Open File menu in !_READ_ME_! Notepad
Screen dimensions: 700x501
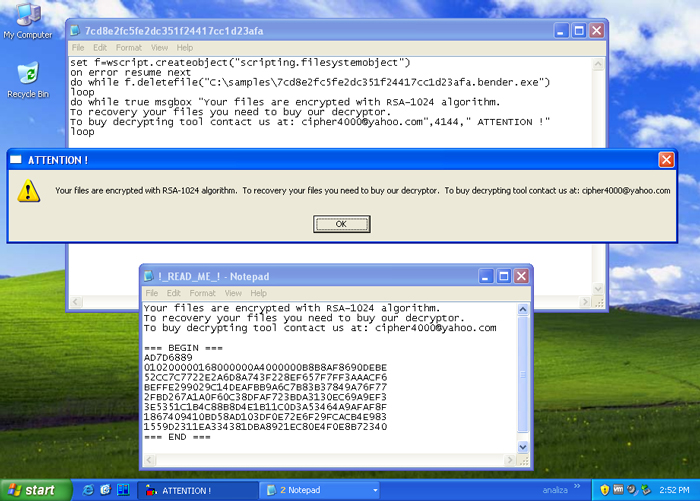pos(152,293)
